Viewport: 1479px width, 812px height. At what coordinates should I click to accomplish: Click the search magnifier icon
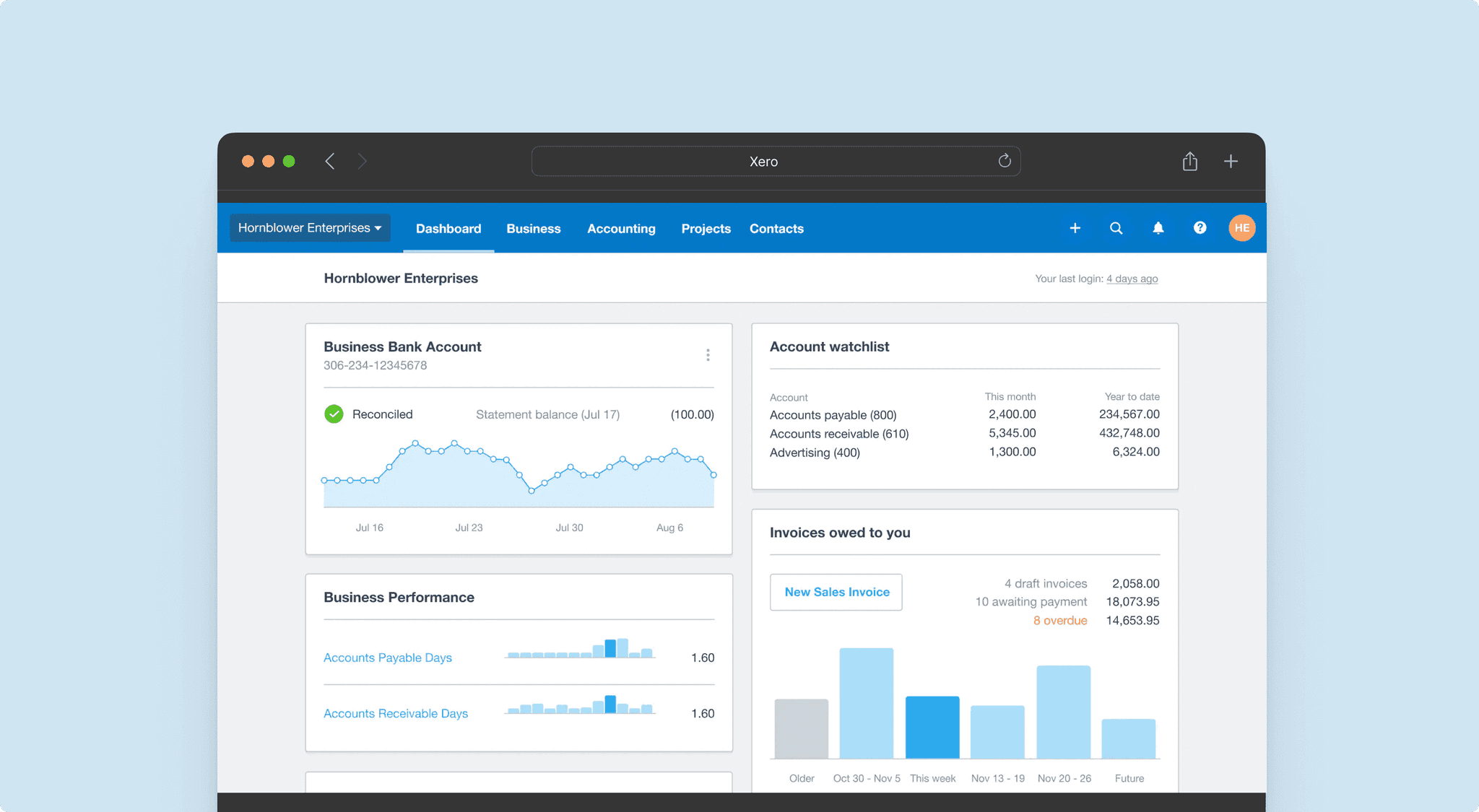[1116, 228]
